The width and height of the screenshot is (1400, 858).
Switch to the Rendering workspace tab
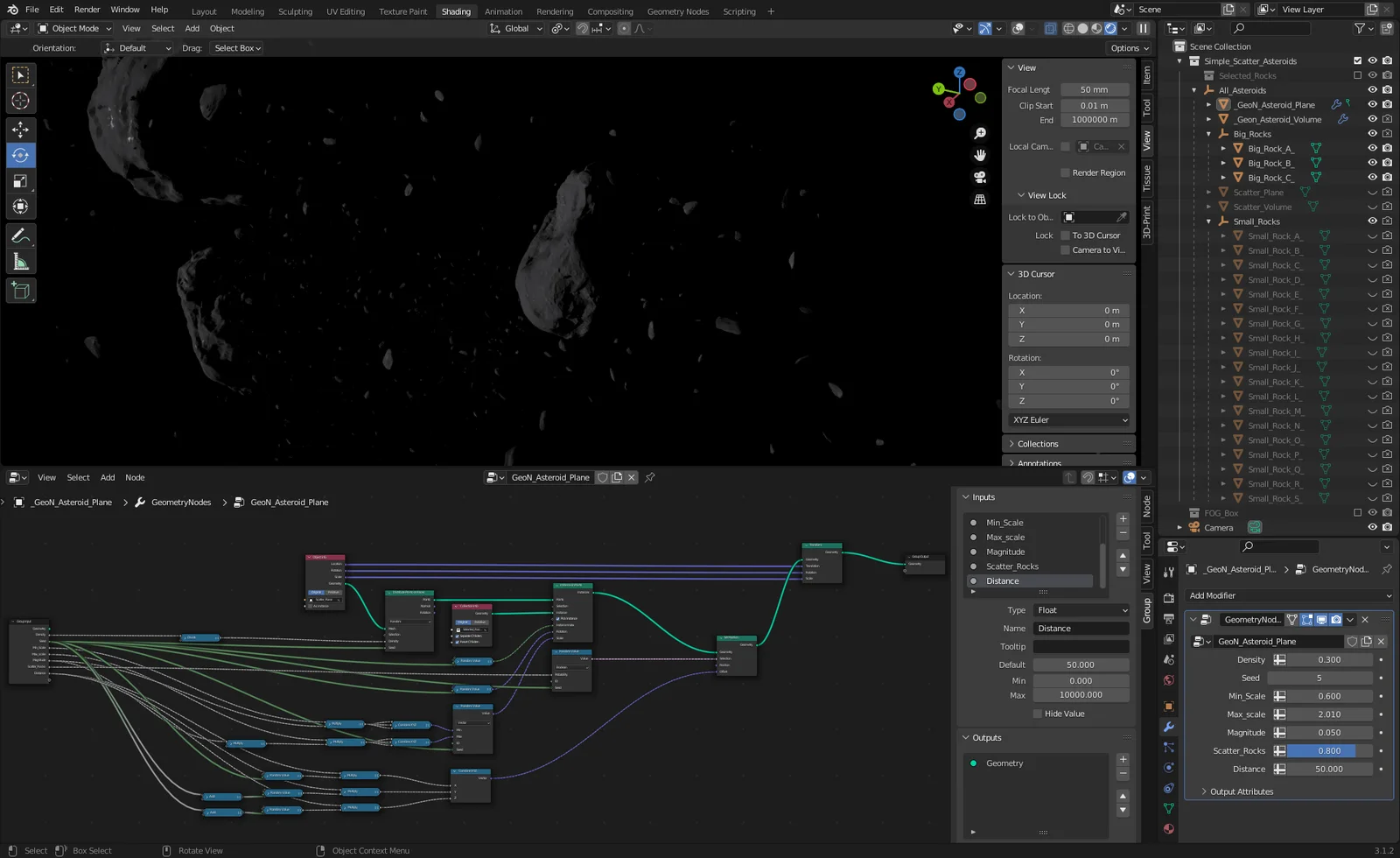[554, 11]
